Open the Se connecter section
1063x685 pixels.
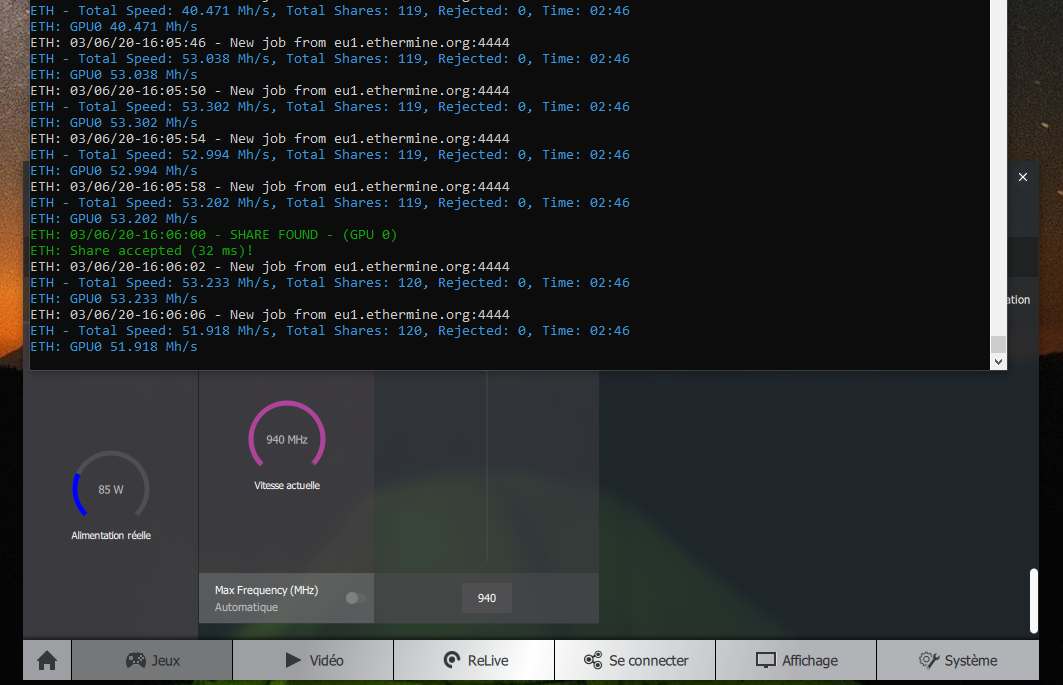(x=635, y=660)
